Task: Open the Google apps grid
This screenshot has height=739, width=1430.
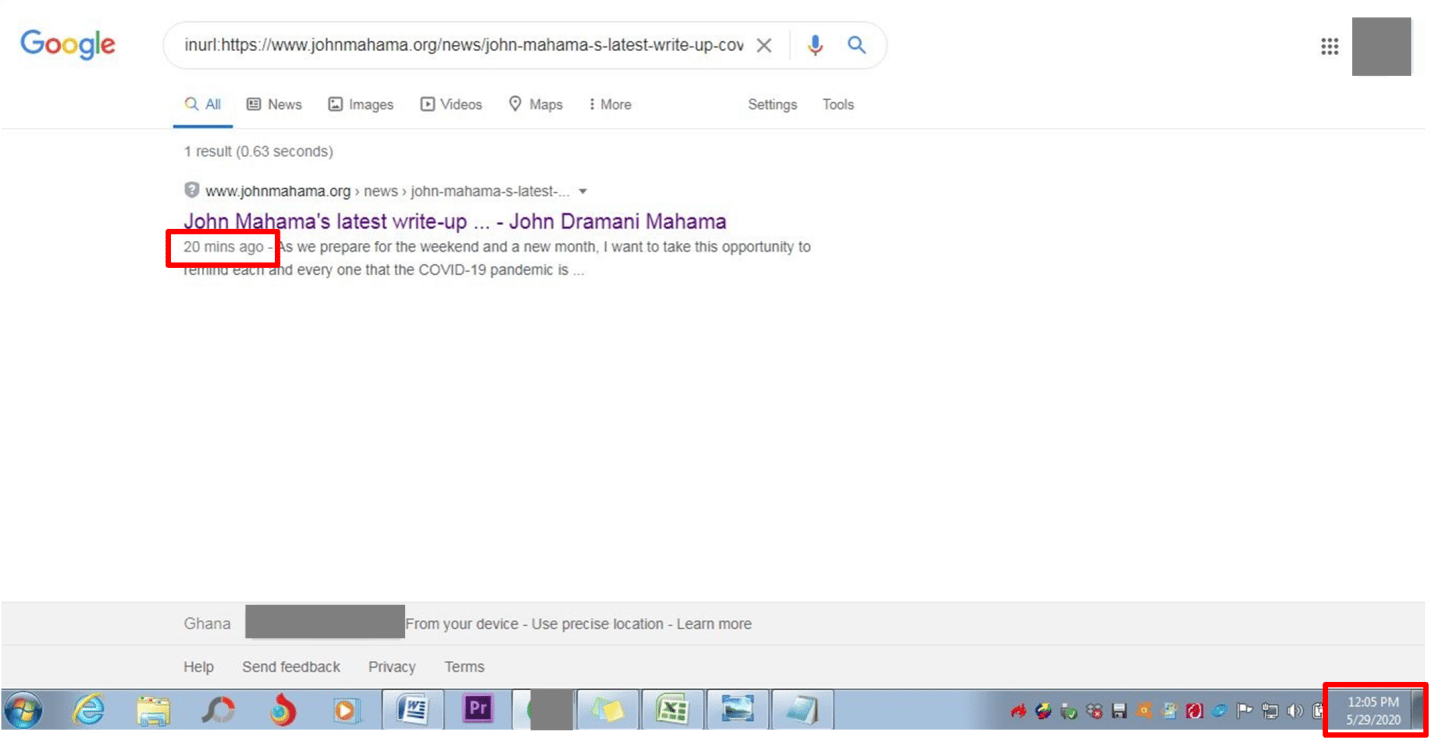Action: point(1329,46)
